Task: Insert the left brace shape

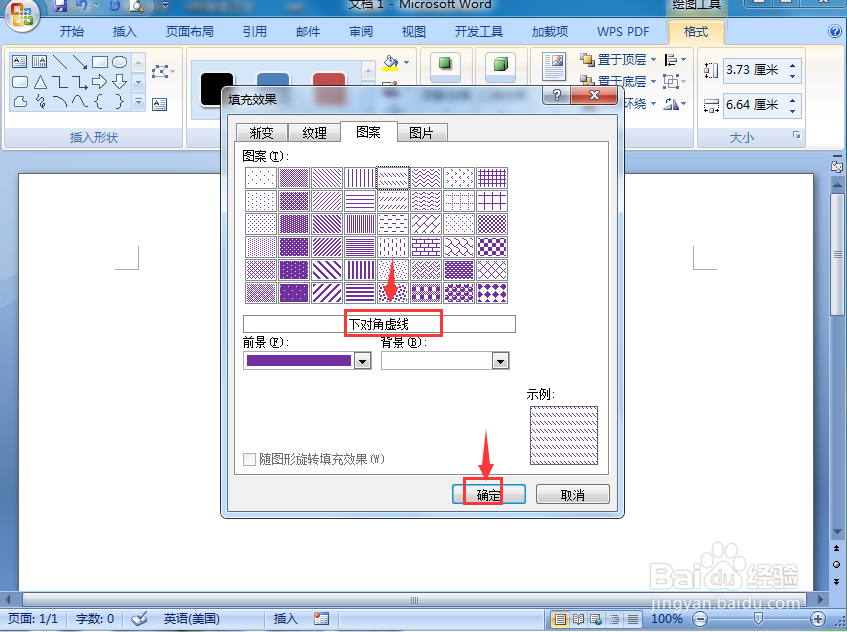Action: coord(99,101)
